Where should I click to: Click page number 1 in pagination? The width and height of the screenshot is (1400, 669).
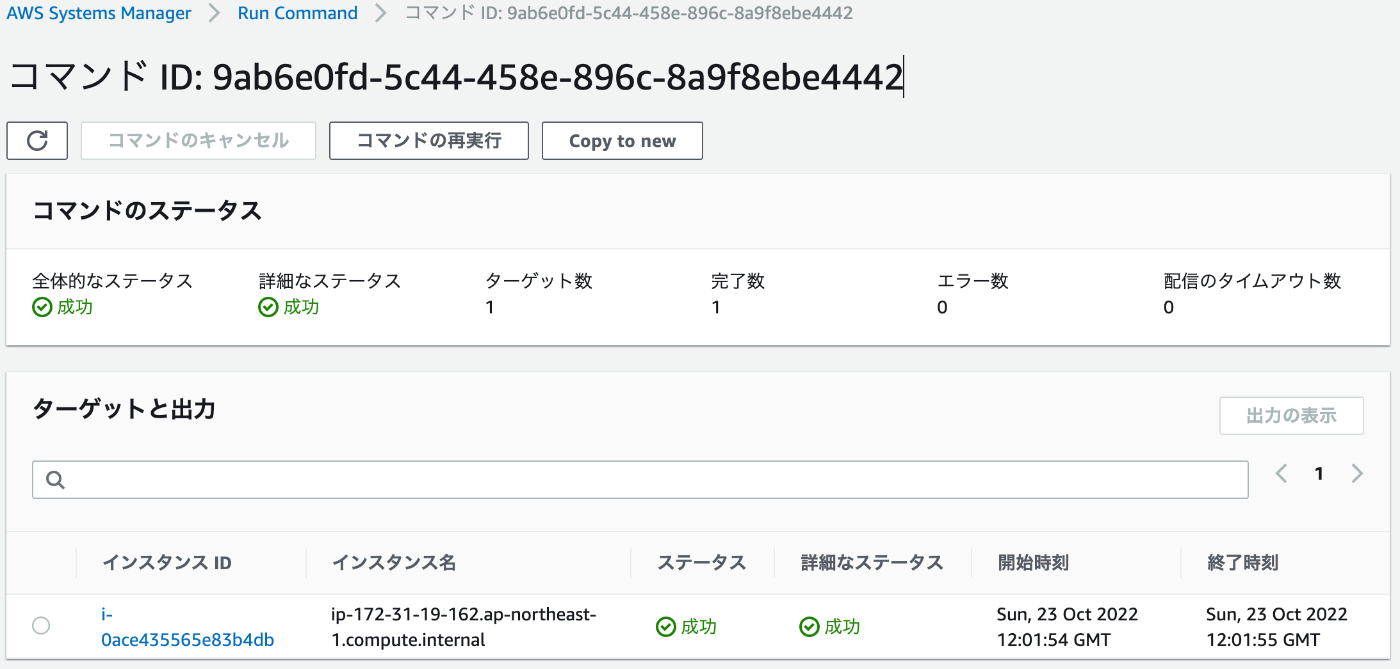(1319, 474)
